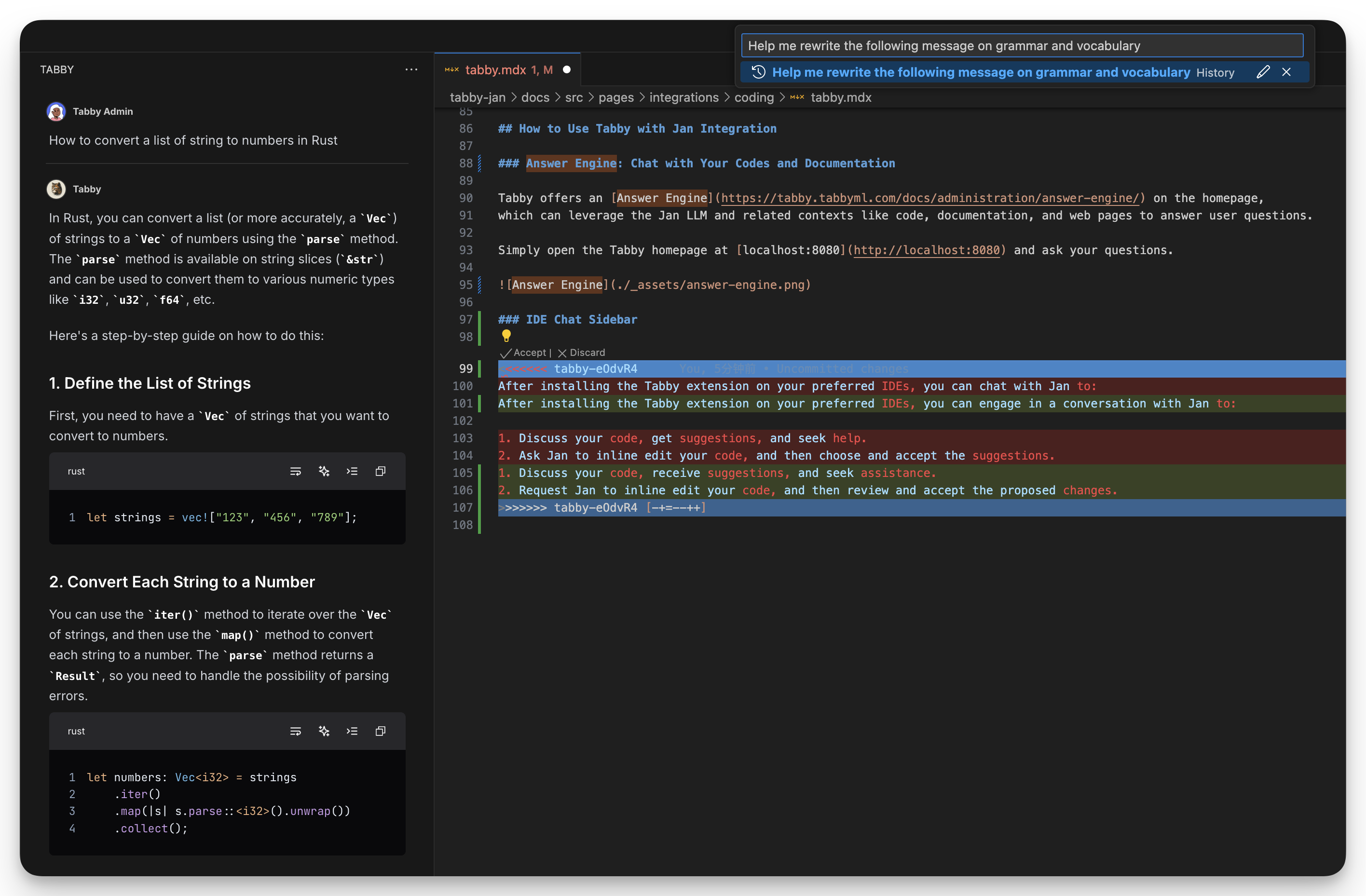Remove the history entry with X icon

1286,72
